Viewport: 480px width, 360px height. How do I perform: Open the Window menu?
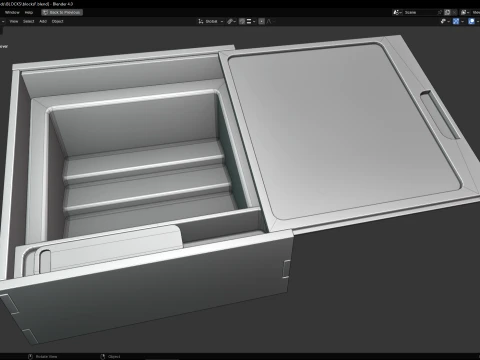tap(12, 12)
